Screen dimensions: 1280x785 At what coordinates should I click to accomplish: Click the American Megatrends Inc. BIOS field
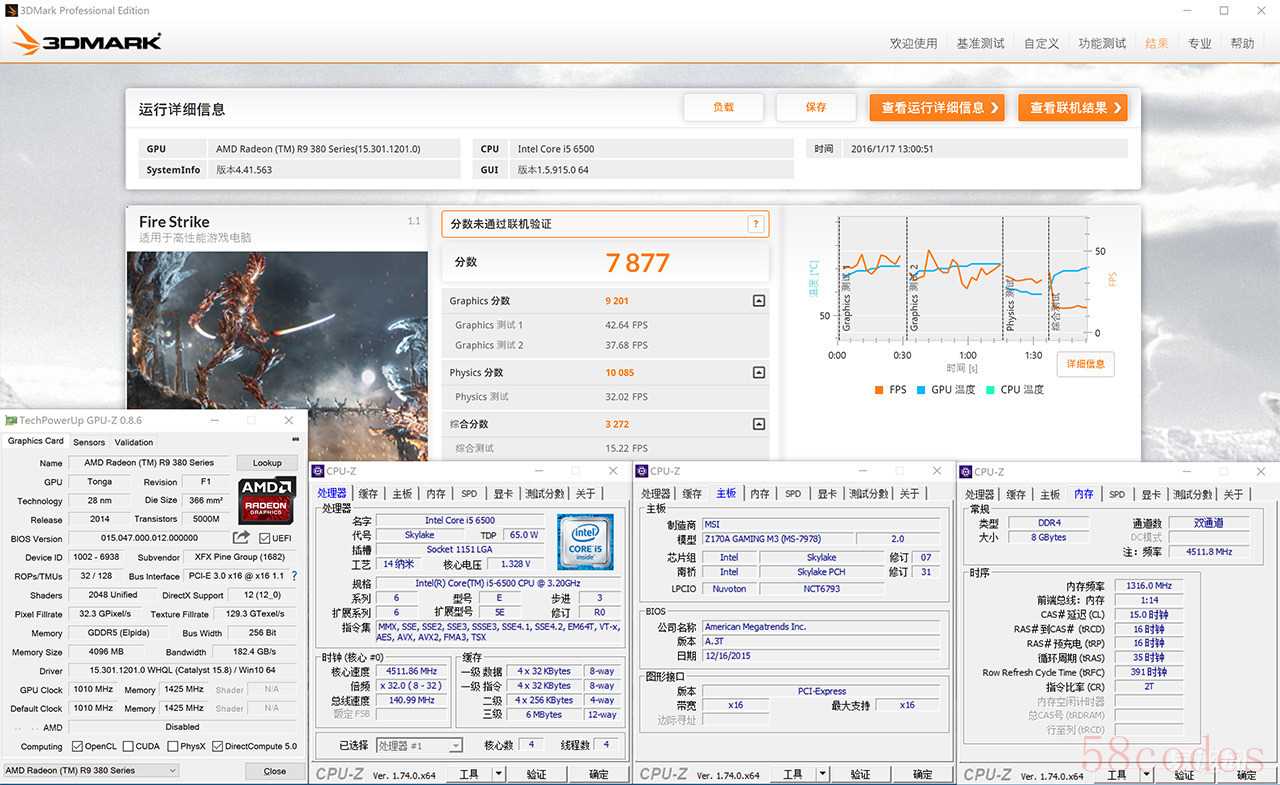click(x=820, y=627)
